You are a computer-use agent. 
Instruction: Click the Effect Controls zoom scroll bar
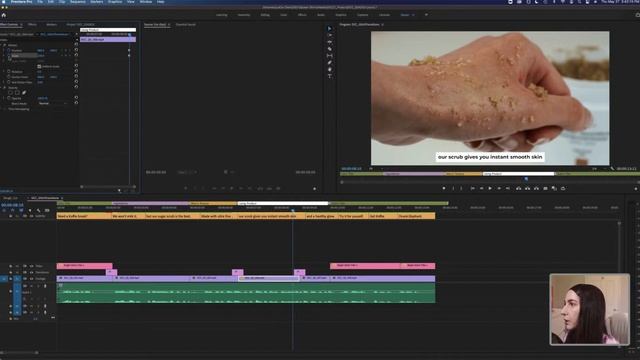[x=108, y=187]
